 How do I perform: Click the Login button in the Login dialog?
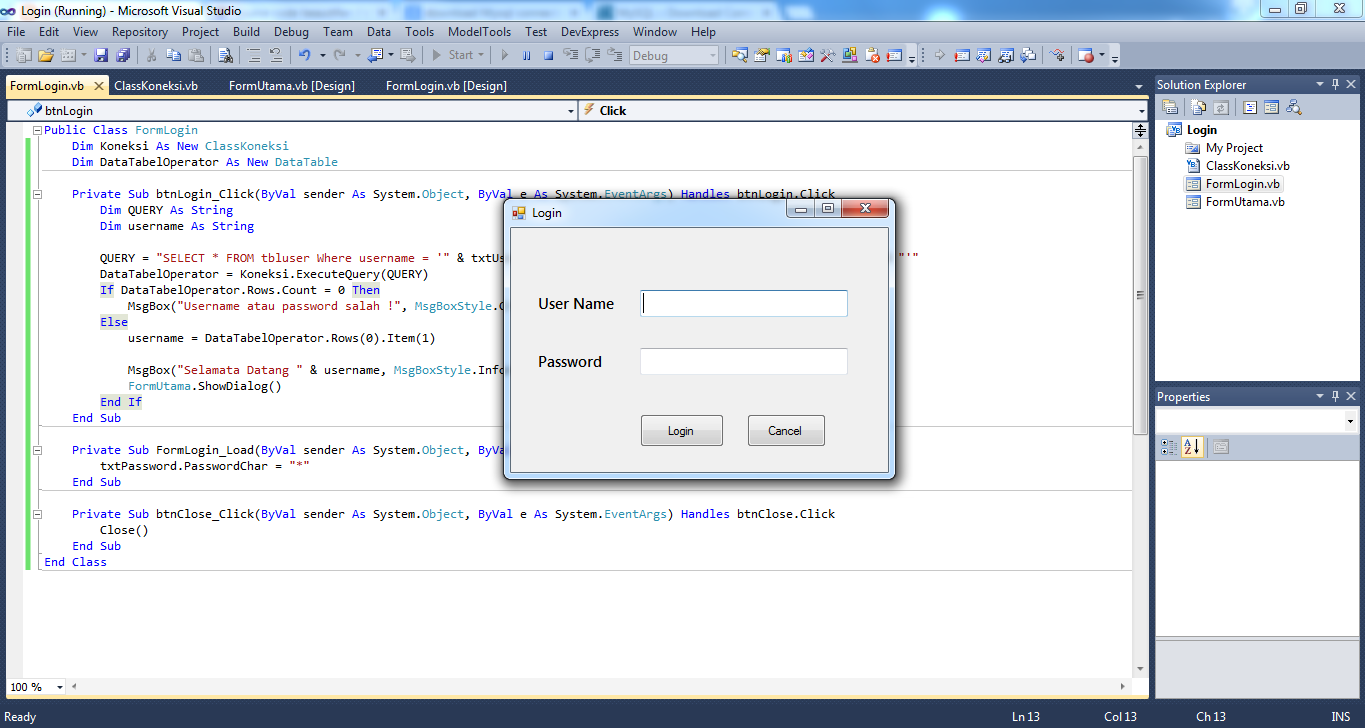[x=682, y=430]
